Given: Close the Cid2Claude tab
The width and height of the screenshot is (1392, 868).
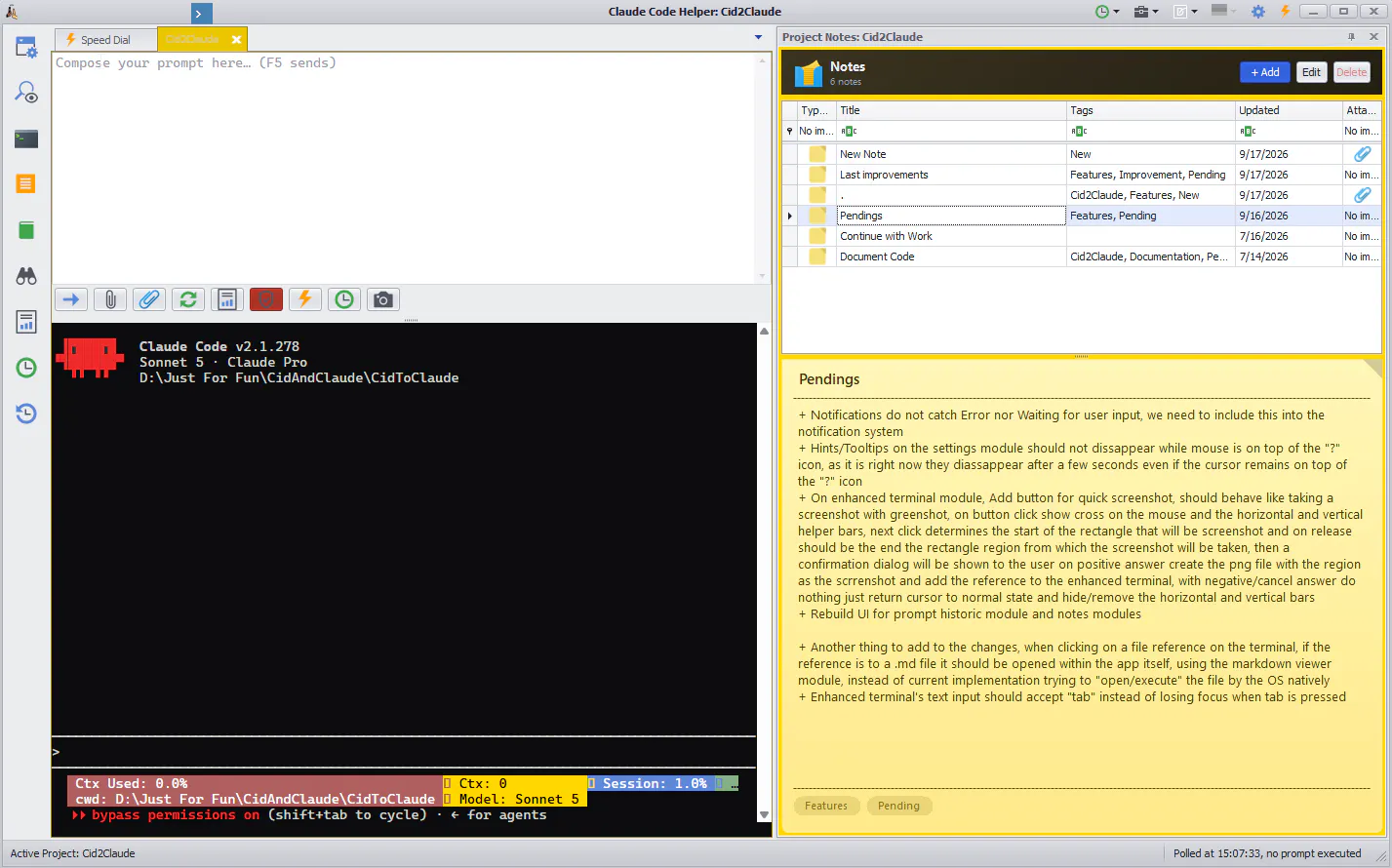Looking at the screenshot, I should click(x=236, y=40).
